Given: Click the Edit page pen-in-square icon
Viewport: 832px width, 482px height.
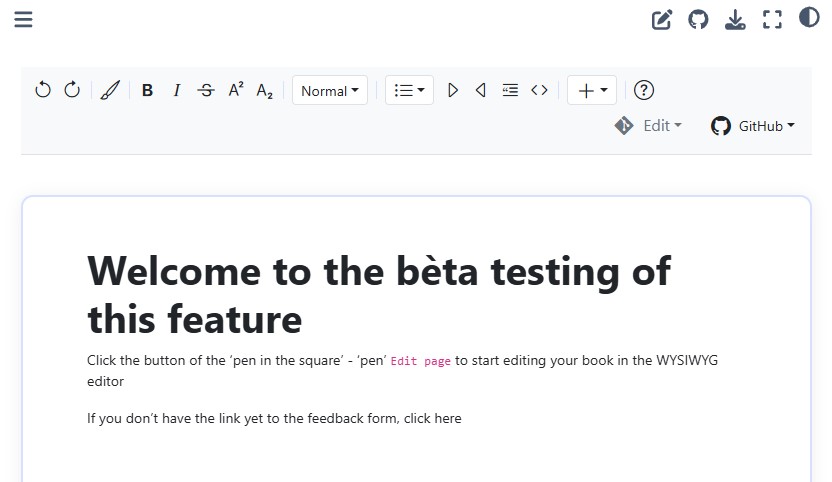Looking at the screenshot, I should coord(662,19).
